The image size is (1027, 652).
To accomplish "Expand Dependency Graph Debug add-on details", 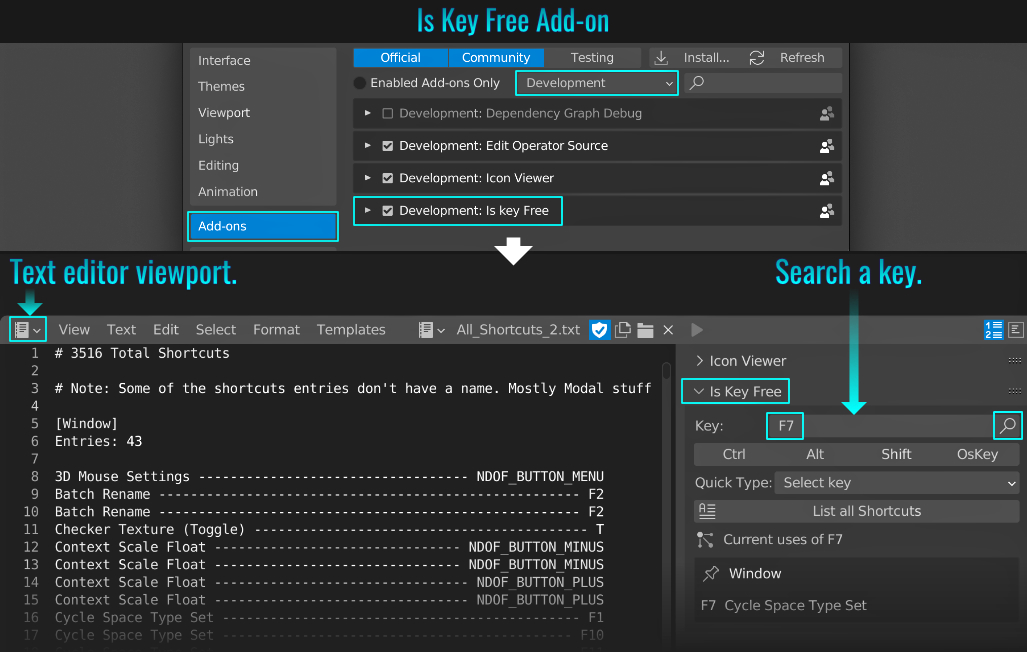I will (x=367, y=113).
